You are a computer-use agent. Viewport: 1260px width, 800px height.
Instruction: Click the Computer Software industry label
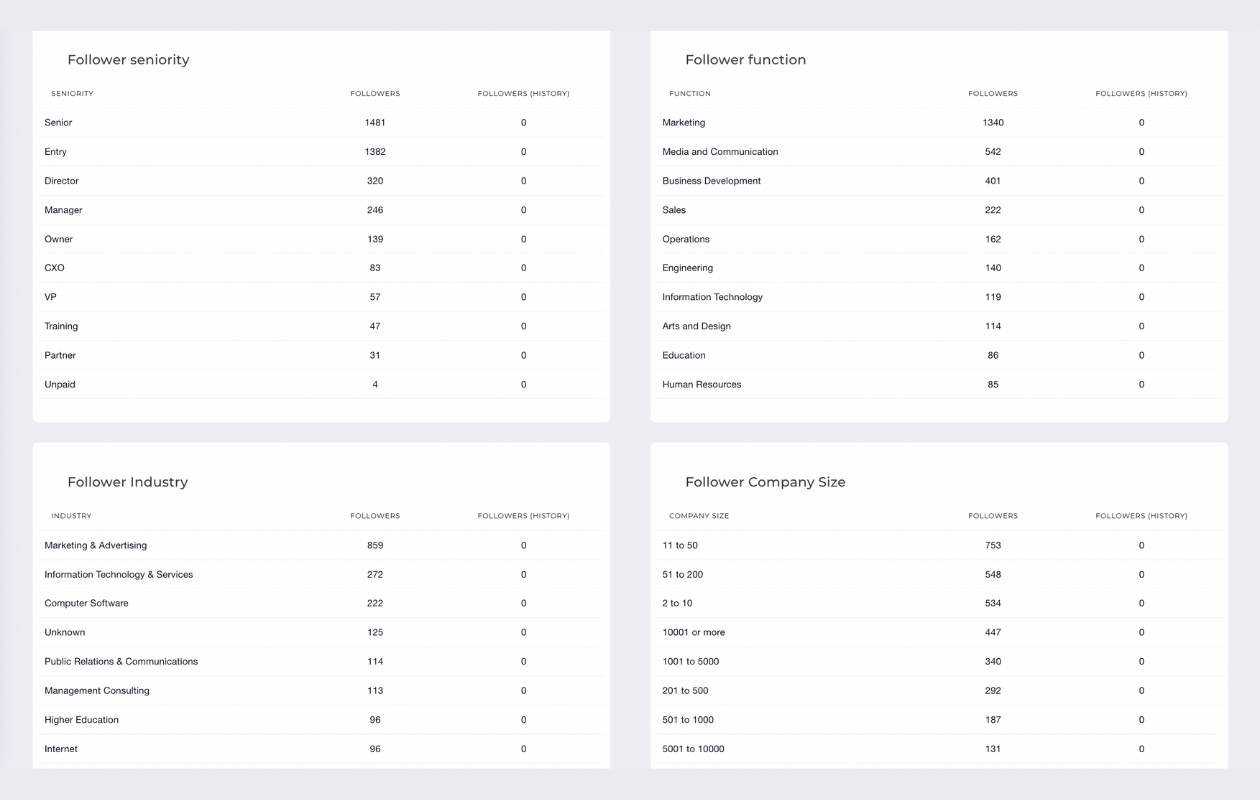(x=86, y=603)
